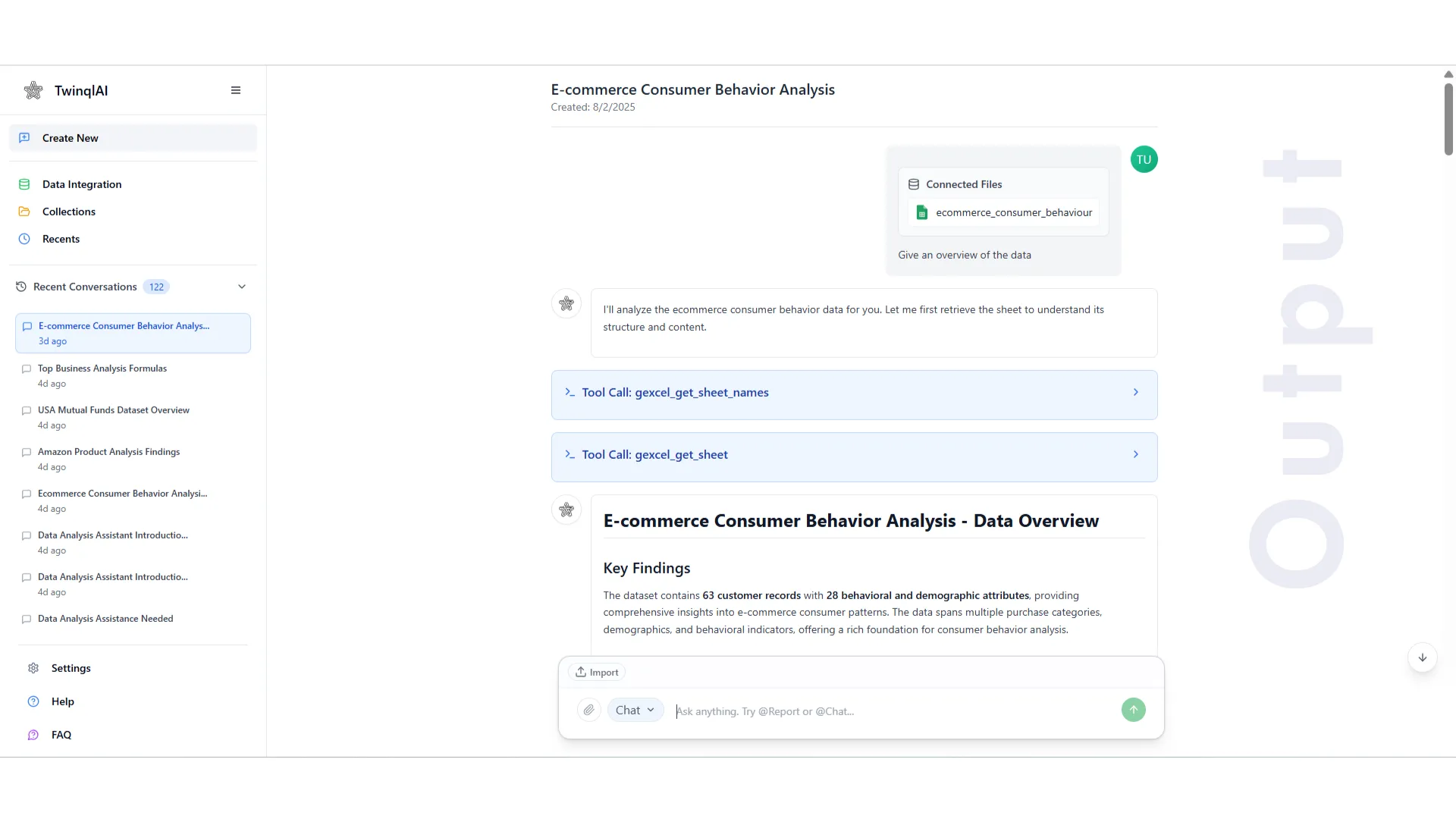The height and width of the screenshot is (819, 1456).
Task: Click the TU user avatar
Action: [1144, 158]
